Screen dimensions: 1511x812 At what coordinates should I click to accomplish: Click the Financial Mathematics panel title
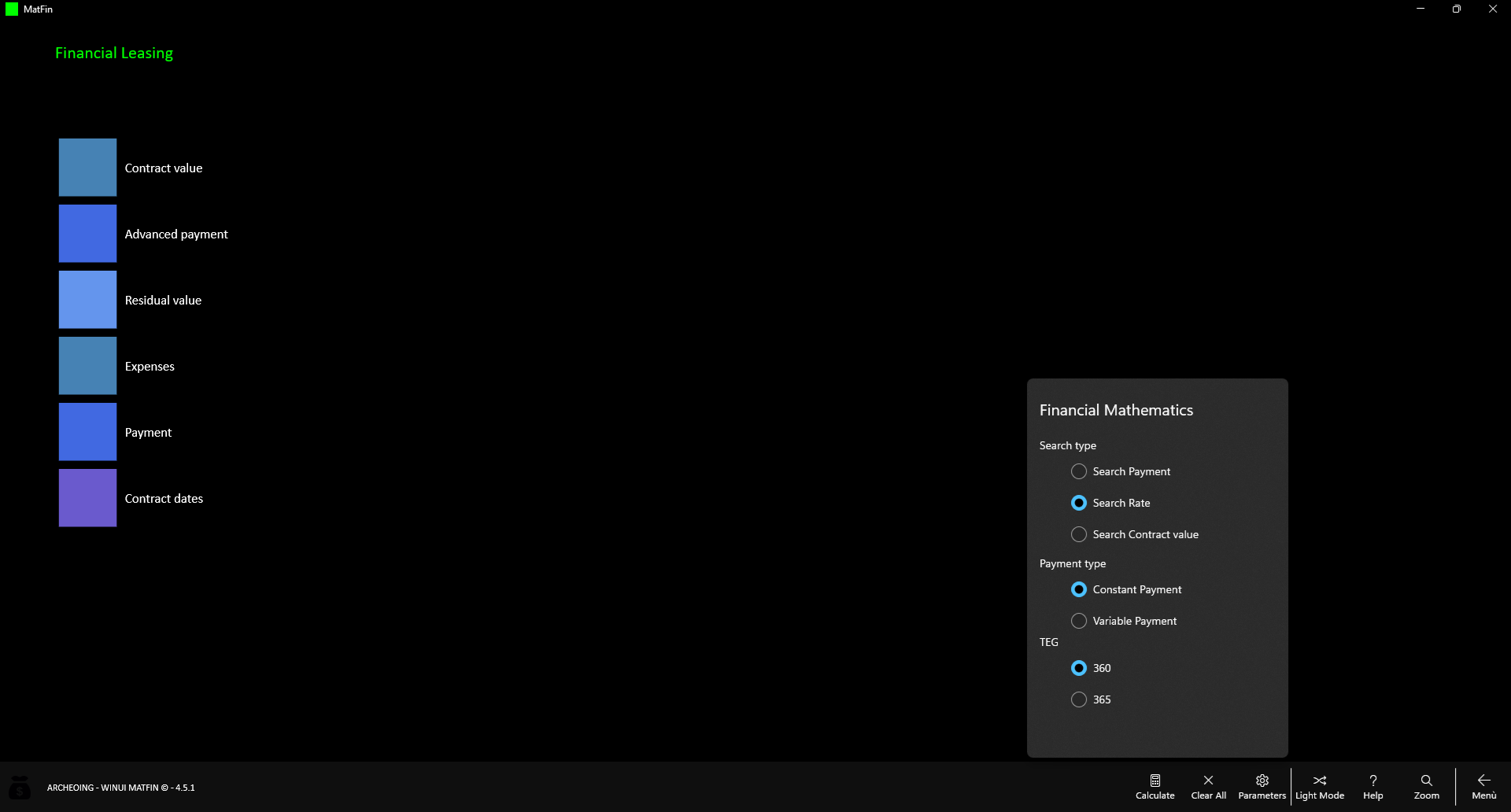point(1116,410)
